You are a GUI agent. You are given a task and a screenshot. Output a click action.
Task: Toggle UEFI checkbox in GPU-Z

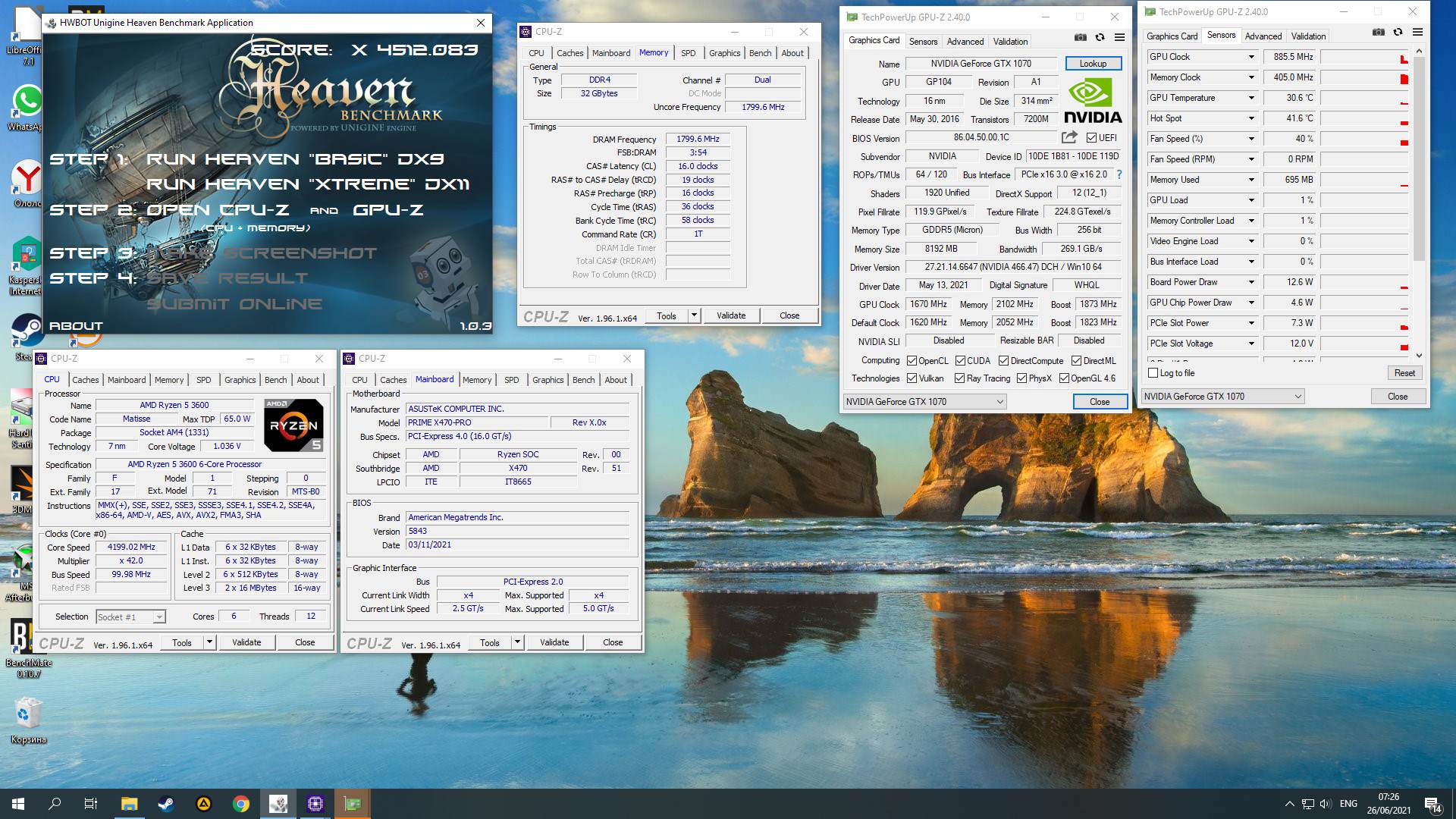(x=1091, y=138)
